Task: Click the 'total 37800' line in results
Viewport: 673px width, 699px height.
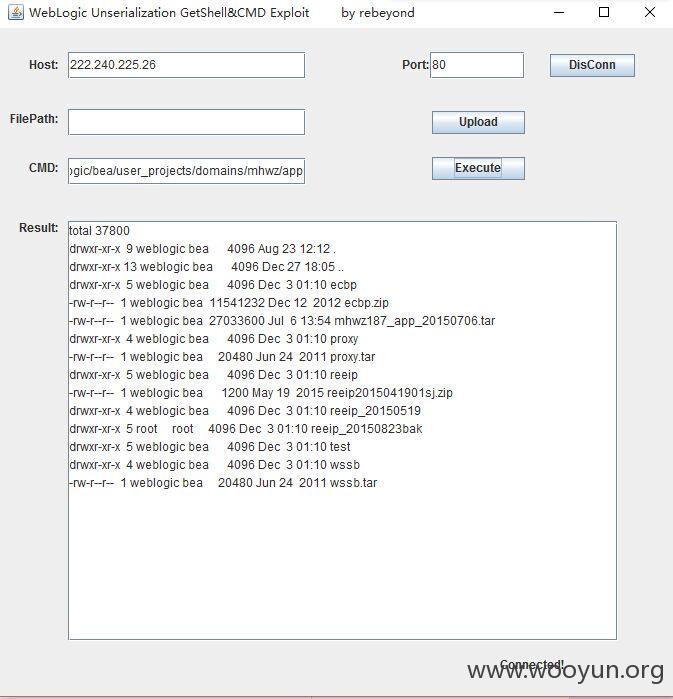Action: (99, 230)
